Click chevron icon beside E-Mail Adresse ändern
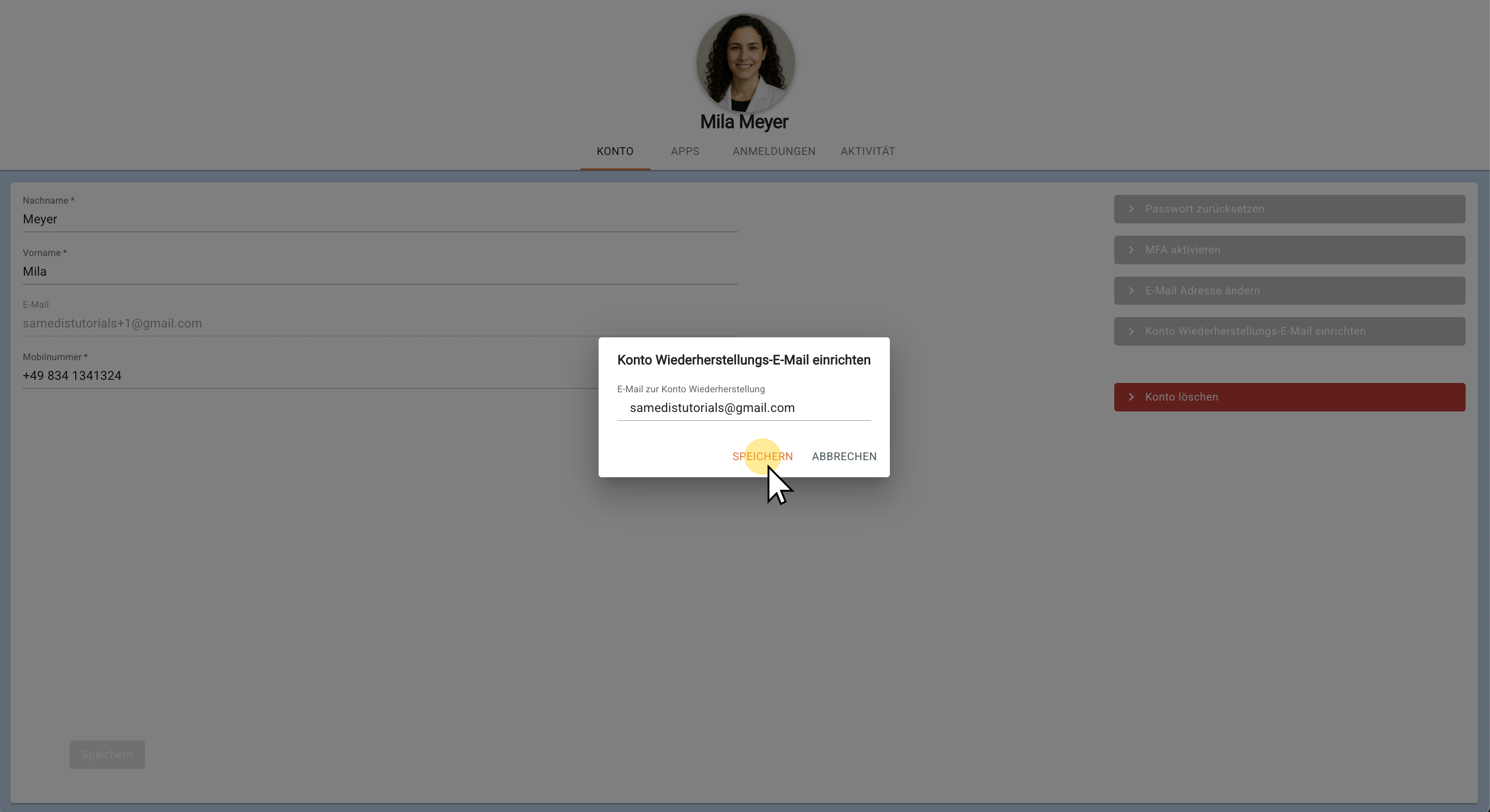The width and height of the screenshot is (1490, 812). (x=1131, y=291)
